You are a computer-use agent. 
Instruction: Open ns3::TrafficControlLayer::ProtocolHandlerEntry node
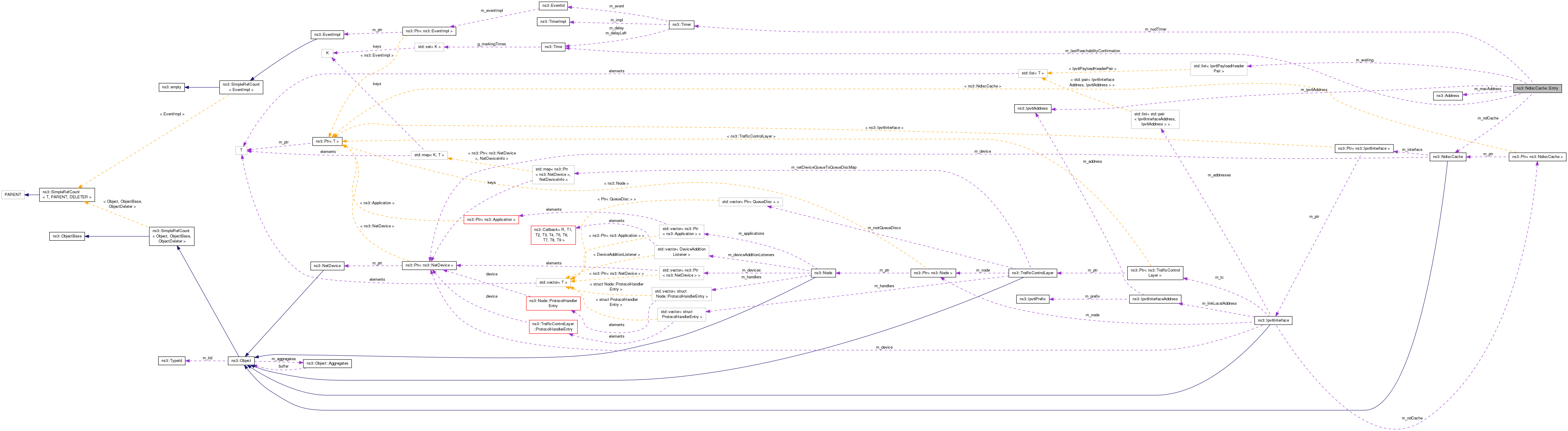tap(553, 326)
